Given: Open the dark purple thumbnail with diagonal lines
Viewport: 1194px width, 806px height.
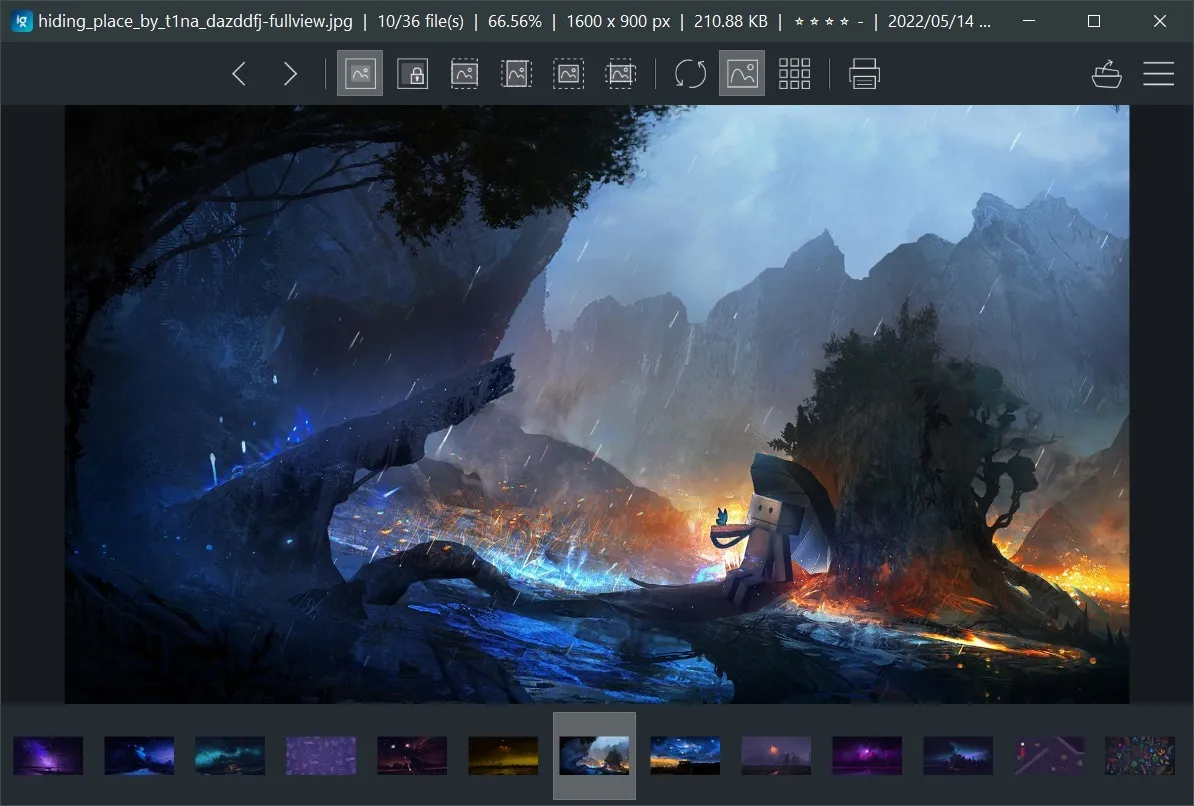Looking at the screenshot, I should [1049, 755].
